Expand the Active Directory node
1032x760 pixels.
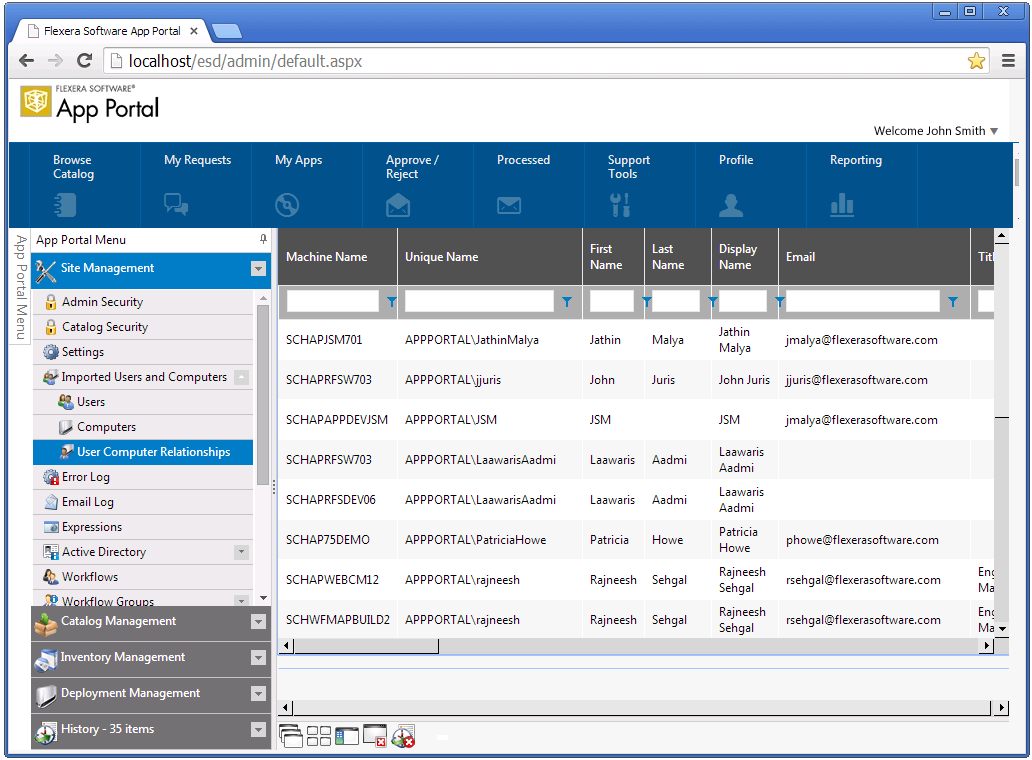tap(242, 552)
